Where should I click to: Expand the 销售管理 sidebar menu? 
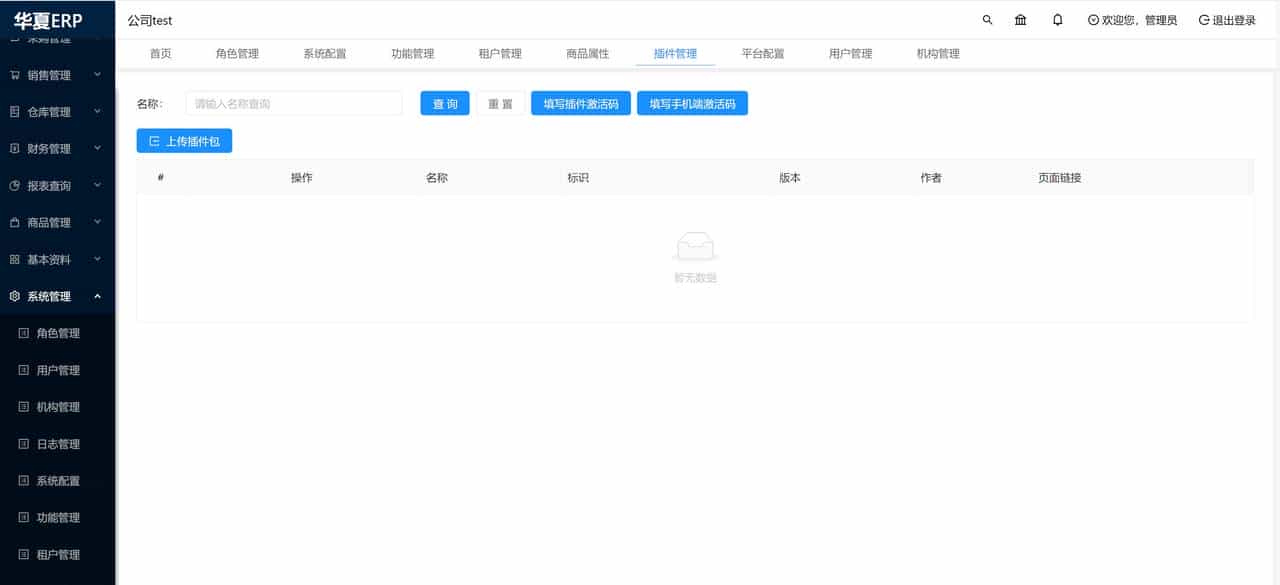coord(55,74)
